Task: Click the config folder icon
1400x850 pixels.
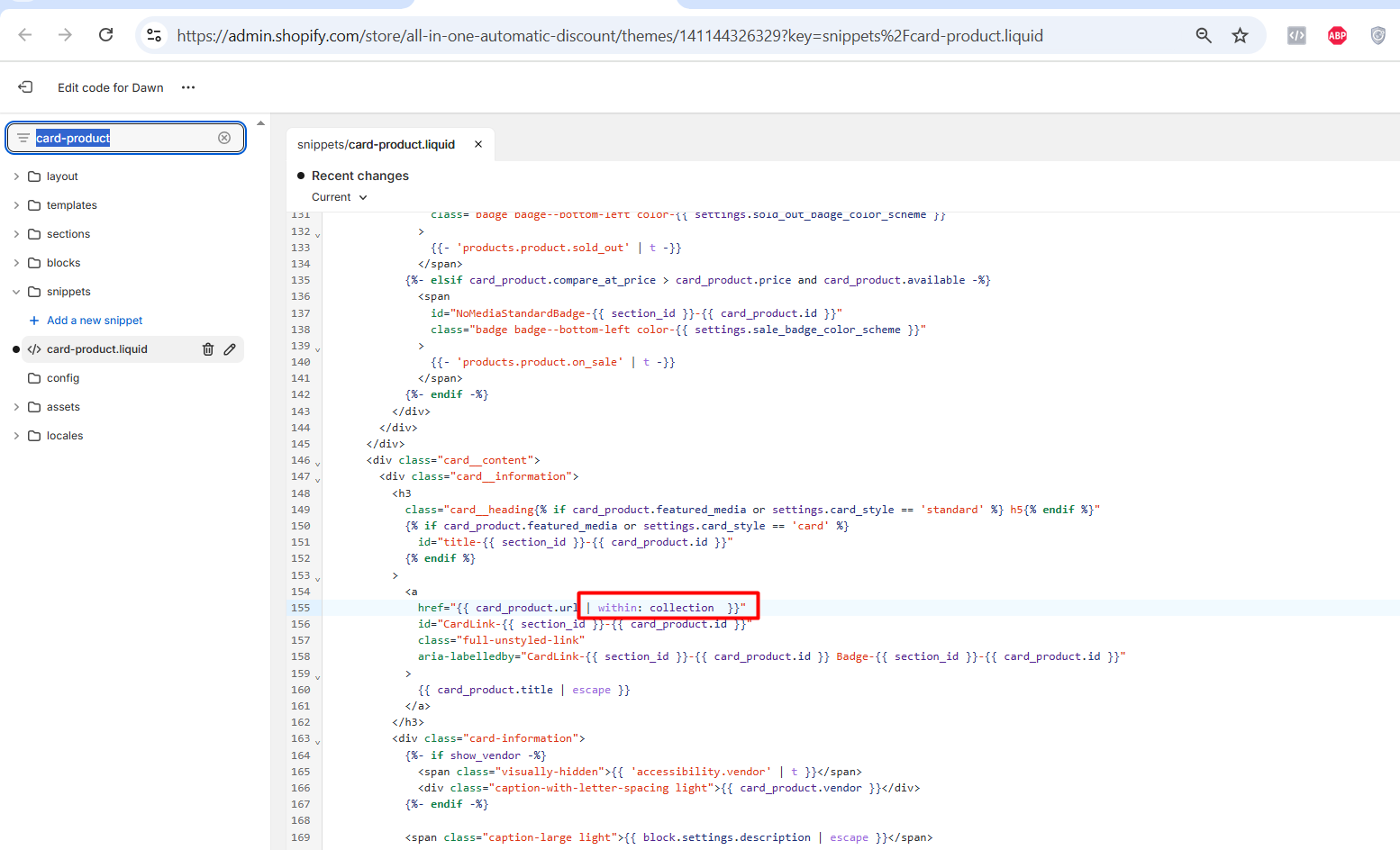Action: [34, 378]
